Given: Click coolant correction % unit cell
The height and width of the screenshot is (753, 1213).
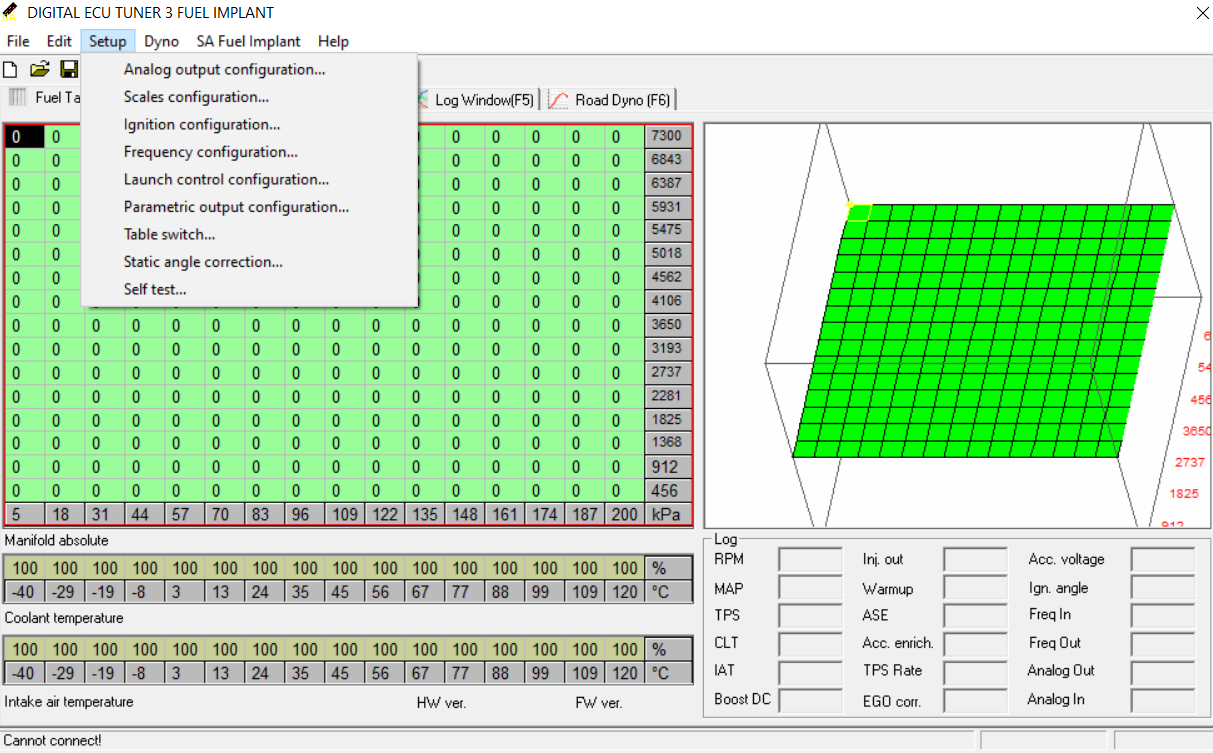Looking at the screenshot, I should 668,568.
